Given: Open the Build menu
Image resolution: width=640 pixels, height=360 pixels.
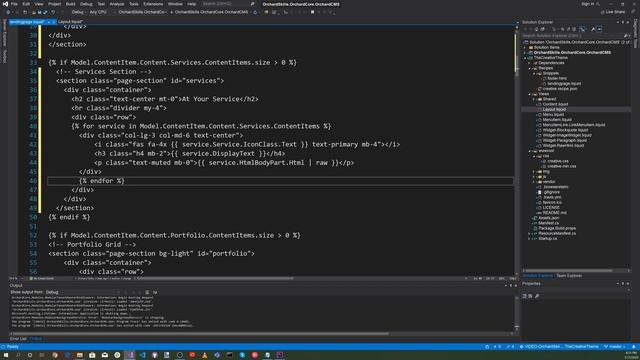Looking at the screenshot, I should (x=70, y=4).
